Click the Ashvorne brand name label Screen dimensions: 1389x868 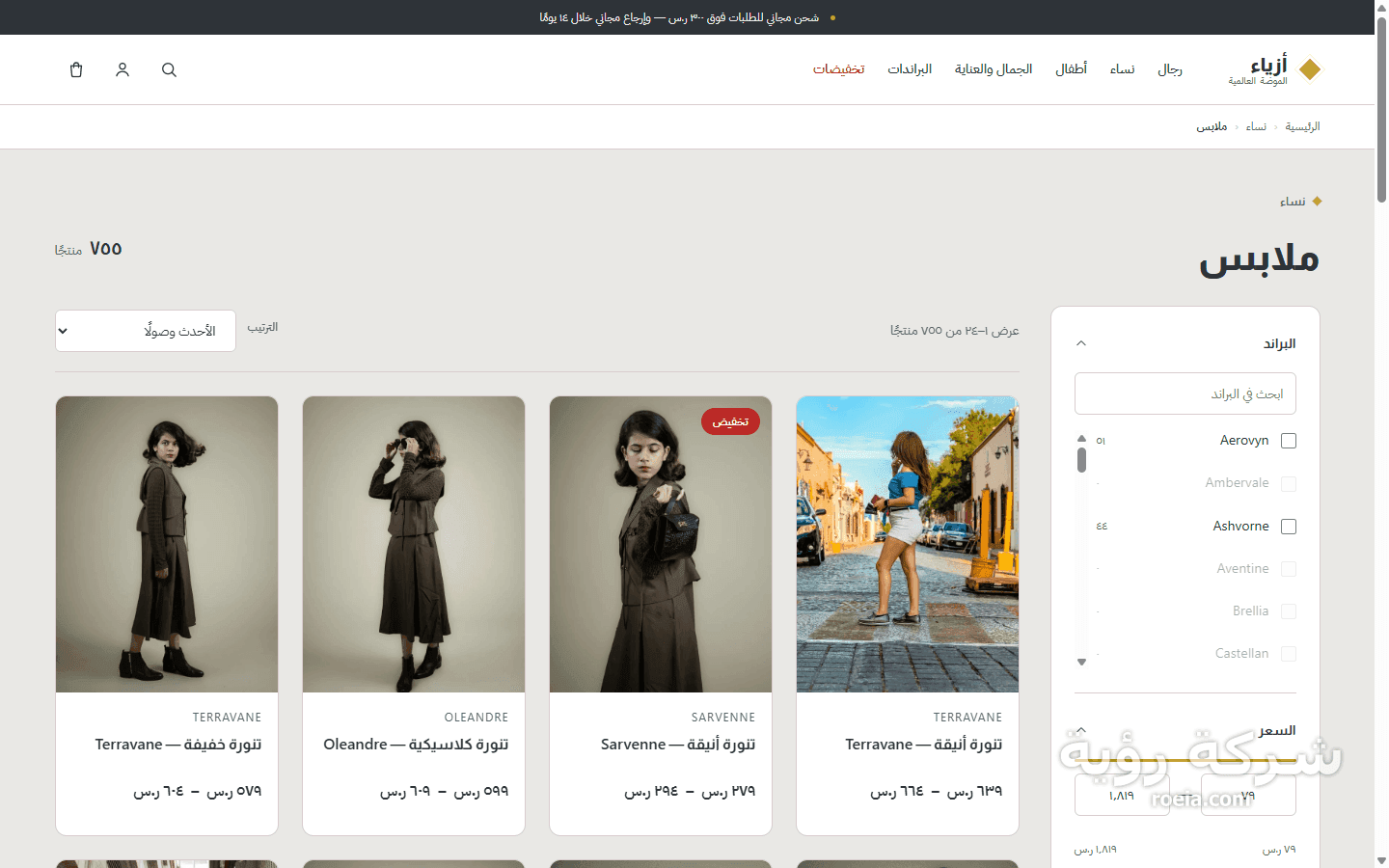1241,527
